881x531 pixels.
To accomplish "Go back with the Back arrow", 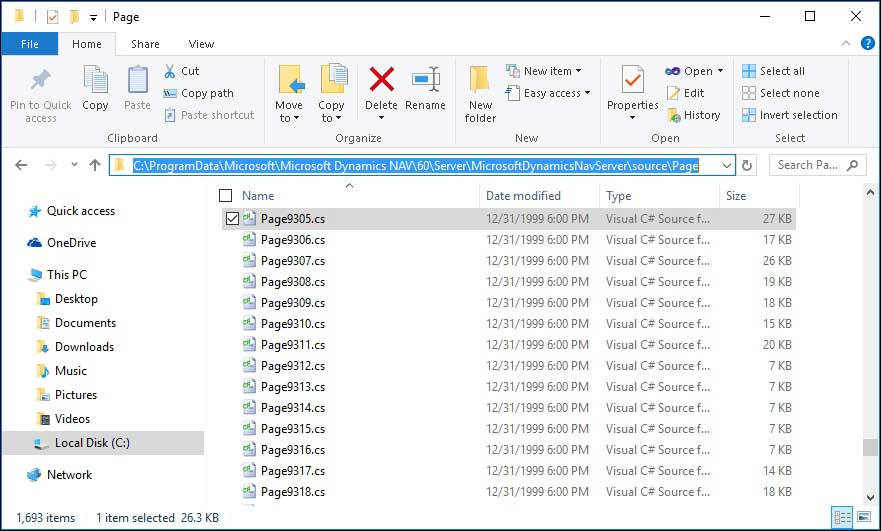I will tap(21, 165).
